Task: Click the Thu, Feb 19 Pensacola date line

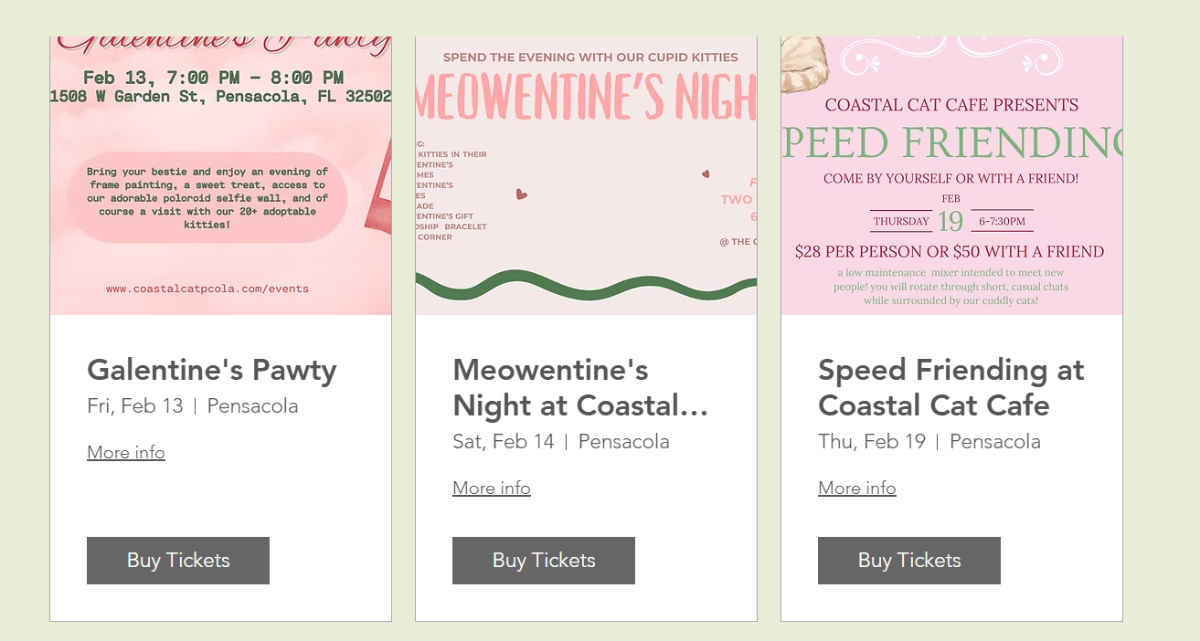Action: [x=929, y=441]
